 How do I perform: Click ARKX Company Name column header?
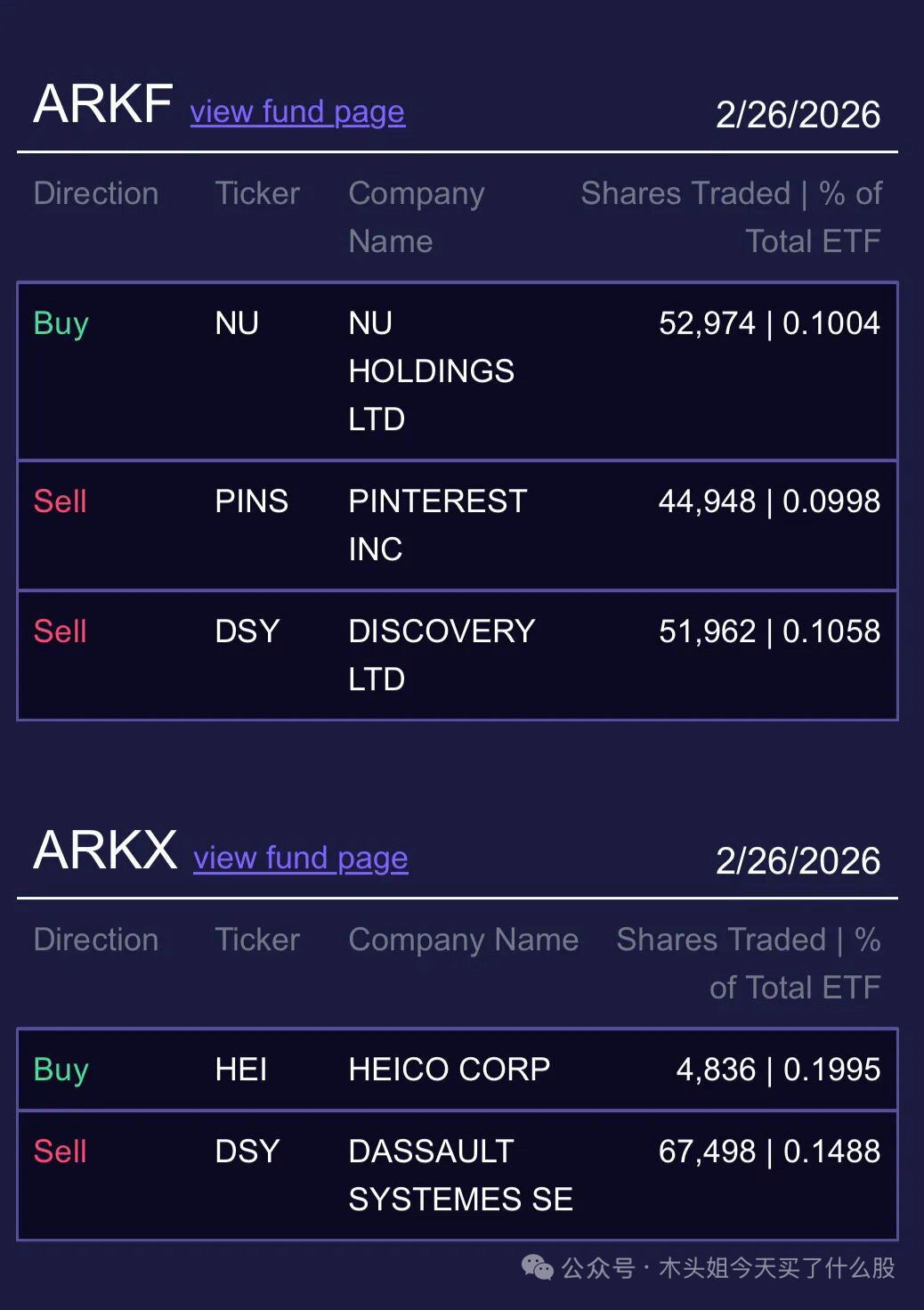pos(463,940)
